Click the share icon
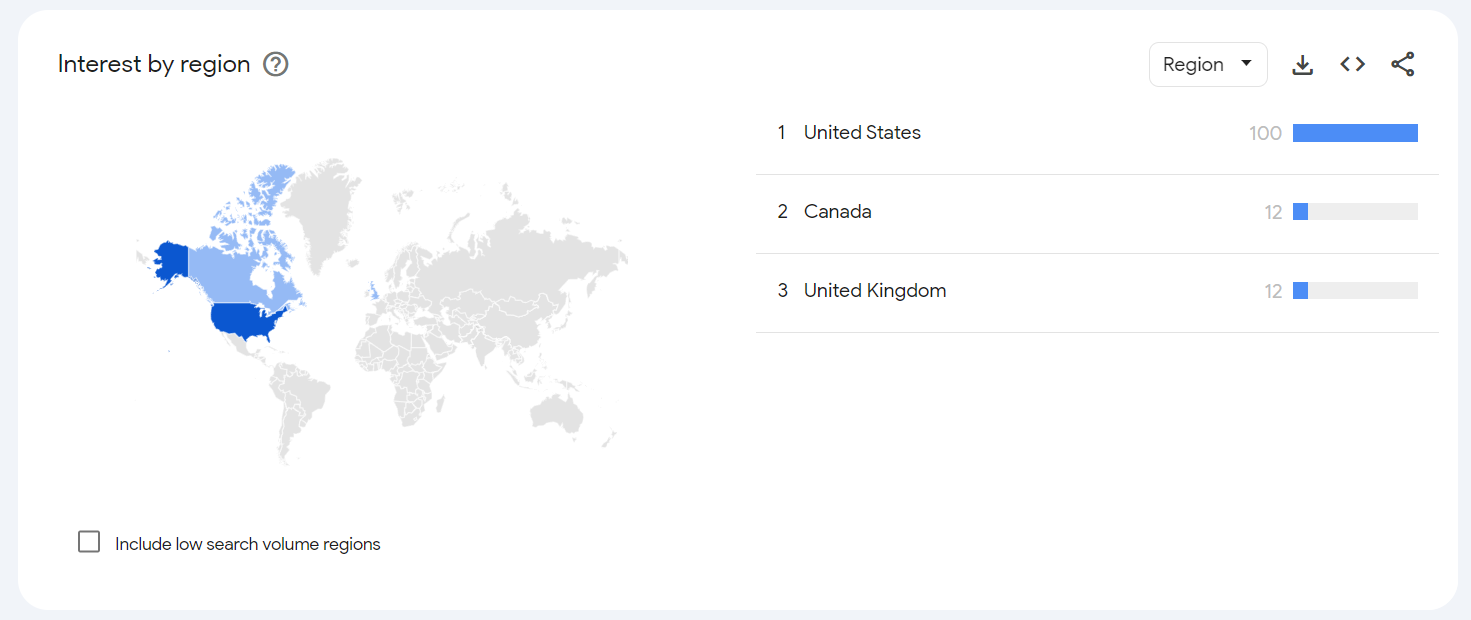Screen dimensions: 1471x620 point(1403,65)
